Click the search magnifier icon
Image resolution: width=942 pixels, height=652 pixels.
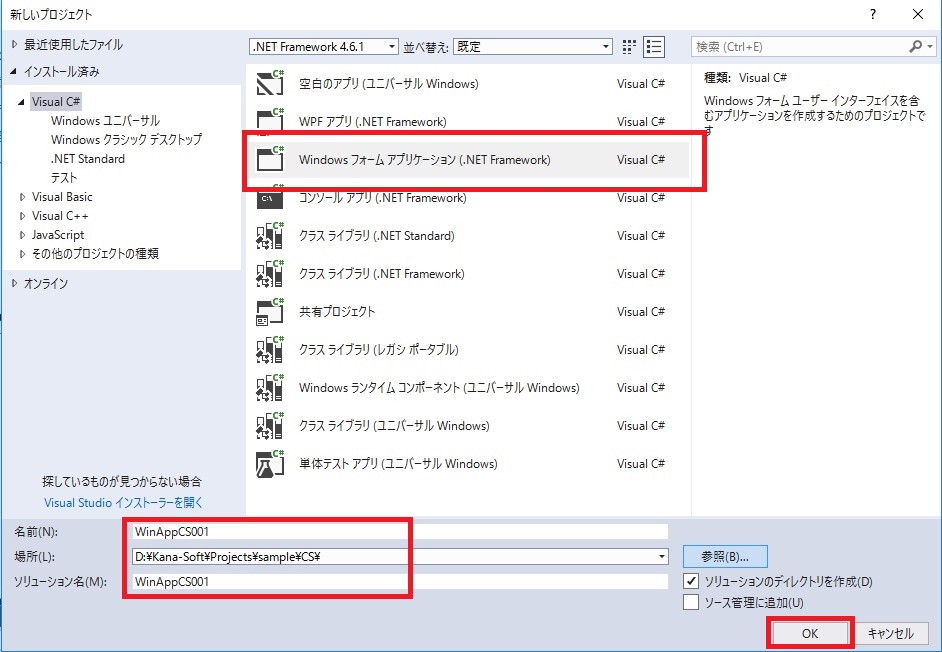click(915, 46)
